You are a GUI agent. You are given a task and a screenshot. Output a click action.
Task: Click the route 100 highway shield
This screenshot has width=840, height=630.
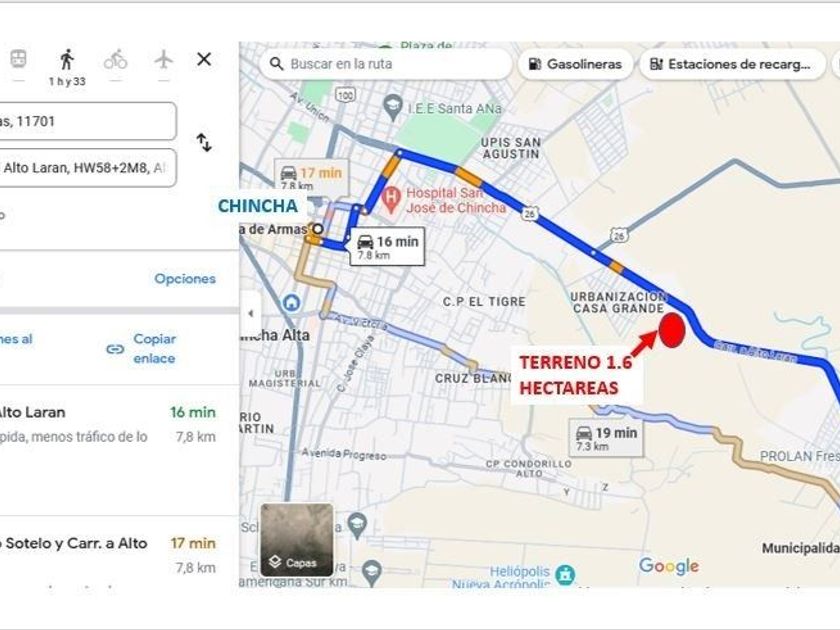pos(345,95)
